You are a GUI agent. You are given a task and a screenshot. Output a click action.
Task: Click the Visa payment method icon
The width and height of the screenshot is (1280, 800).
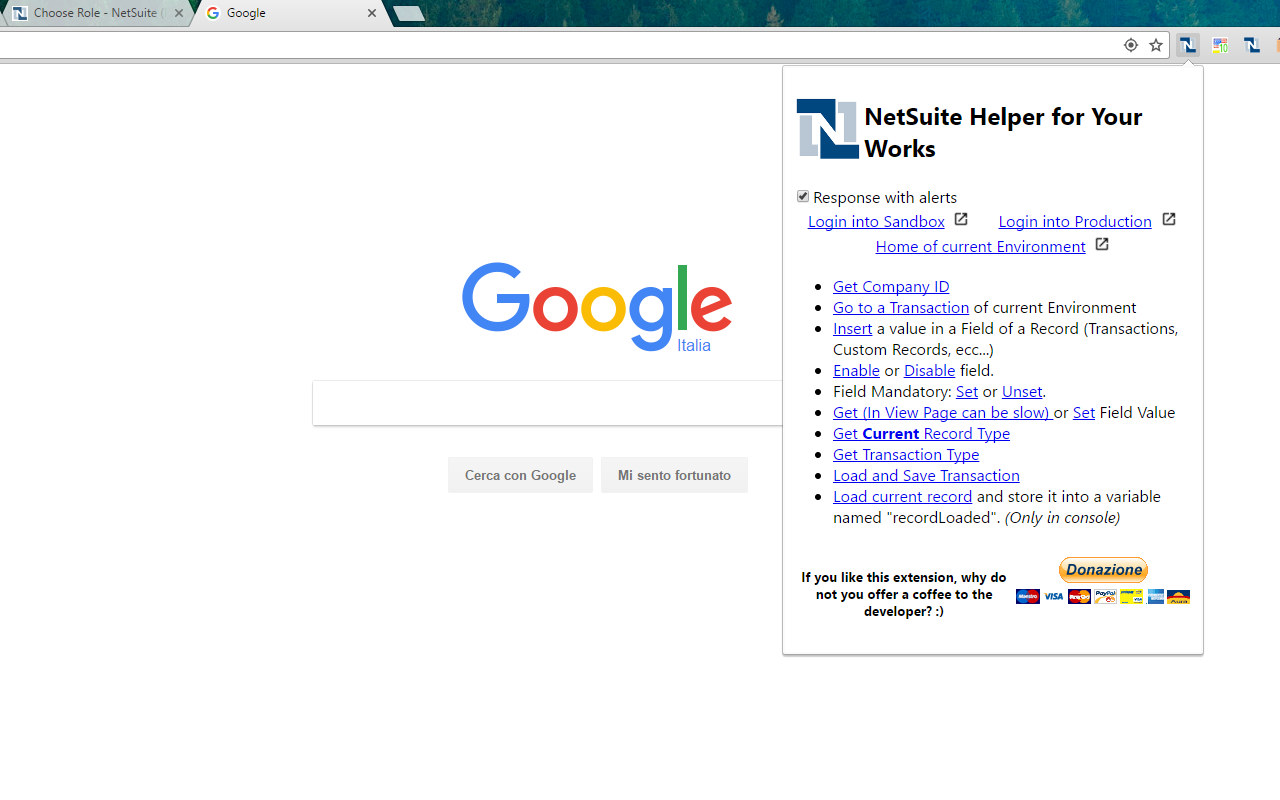pyautogui.click(x=1053, y=596)
